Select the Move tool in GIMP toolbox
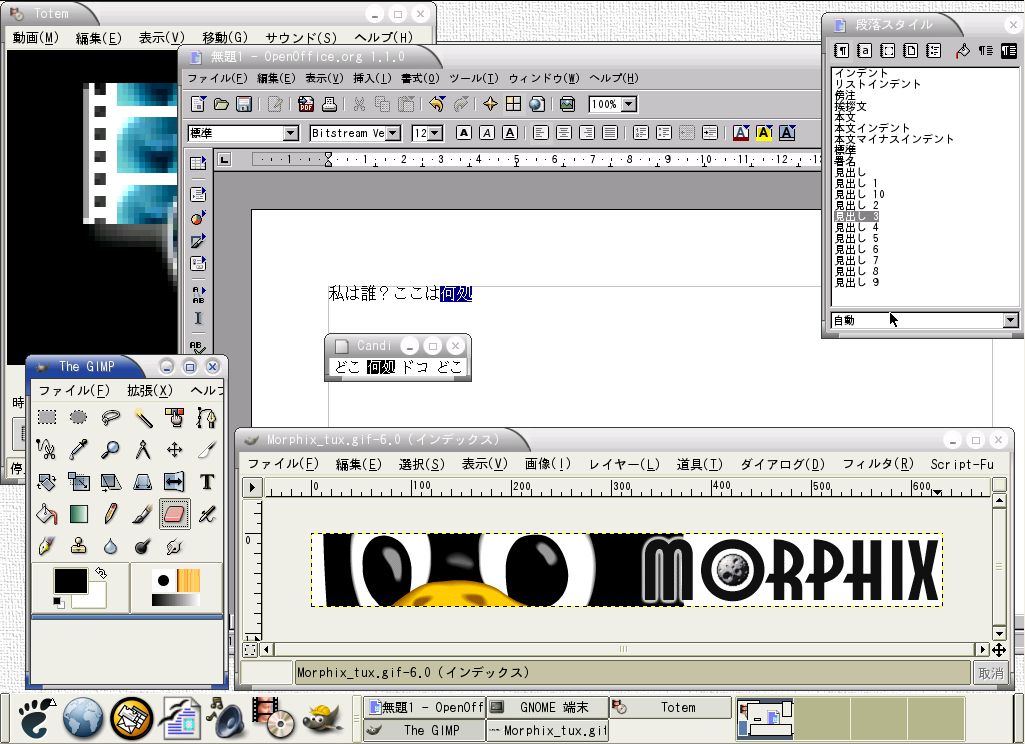Viewport: 1025px width, 744px height. pos(175,449)
